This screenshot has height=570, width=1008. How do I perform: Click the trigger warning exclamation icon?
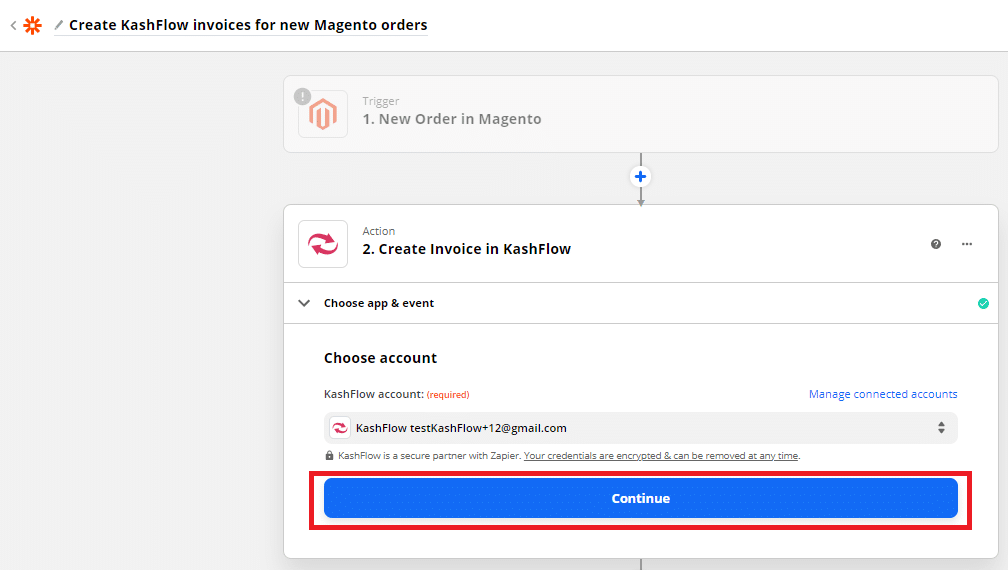tap(302, 97)
